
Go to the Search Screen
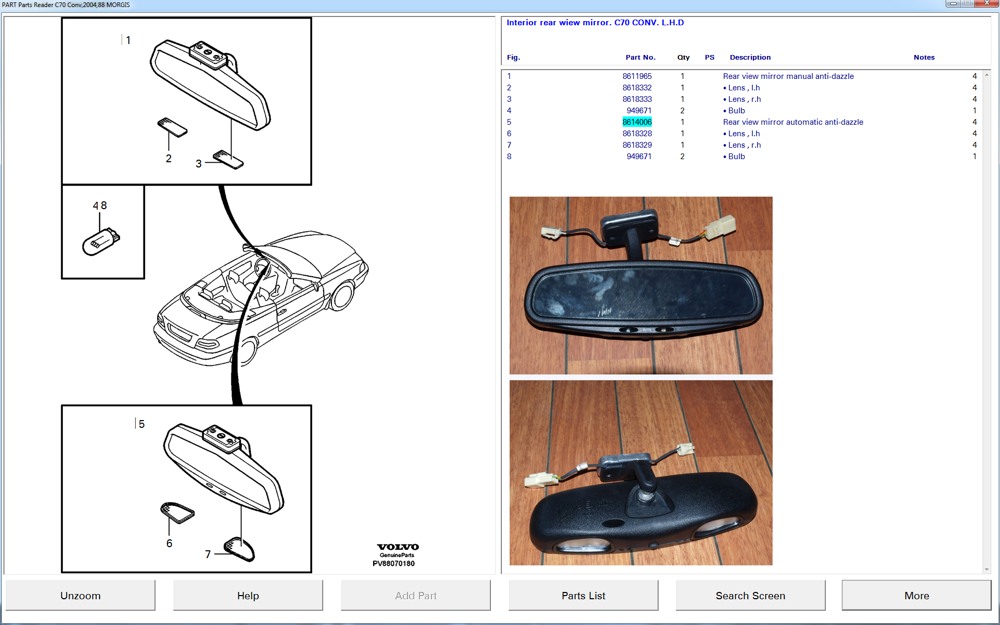click(x=750, y=596)
